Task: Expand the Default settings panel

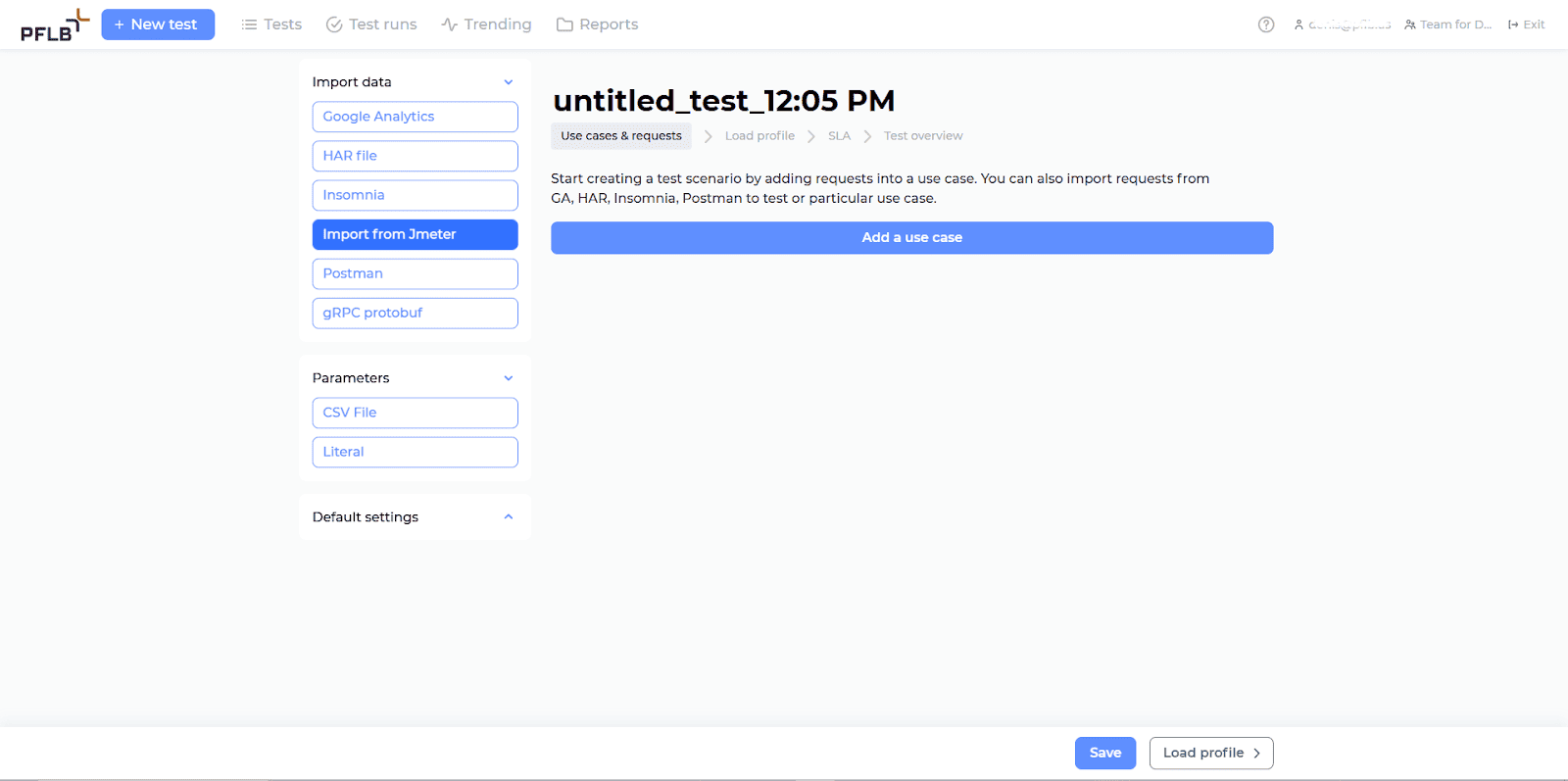Action: coord(509,517)
